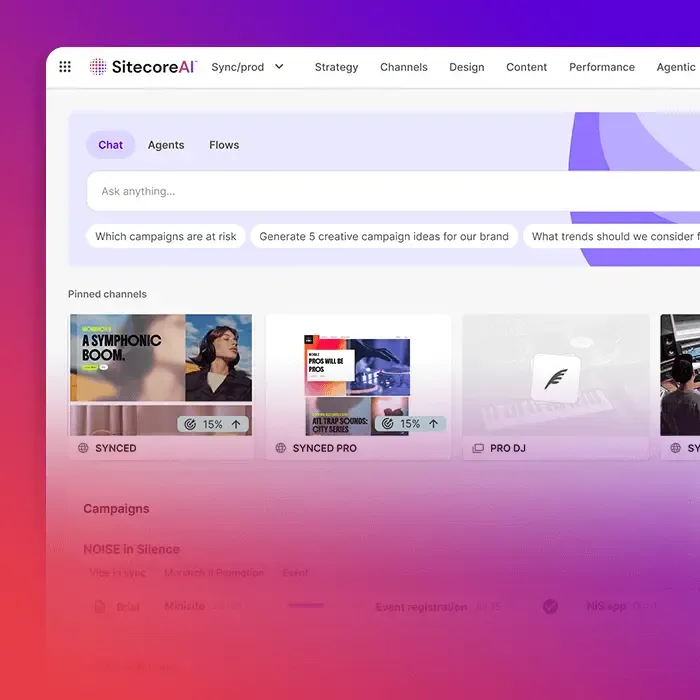Click the Minisite campaign item
The width and height of the screenshot is (700, 700).
click(184, 606)
